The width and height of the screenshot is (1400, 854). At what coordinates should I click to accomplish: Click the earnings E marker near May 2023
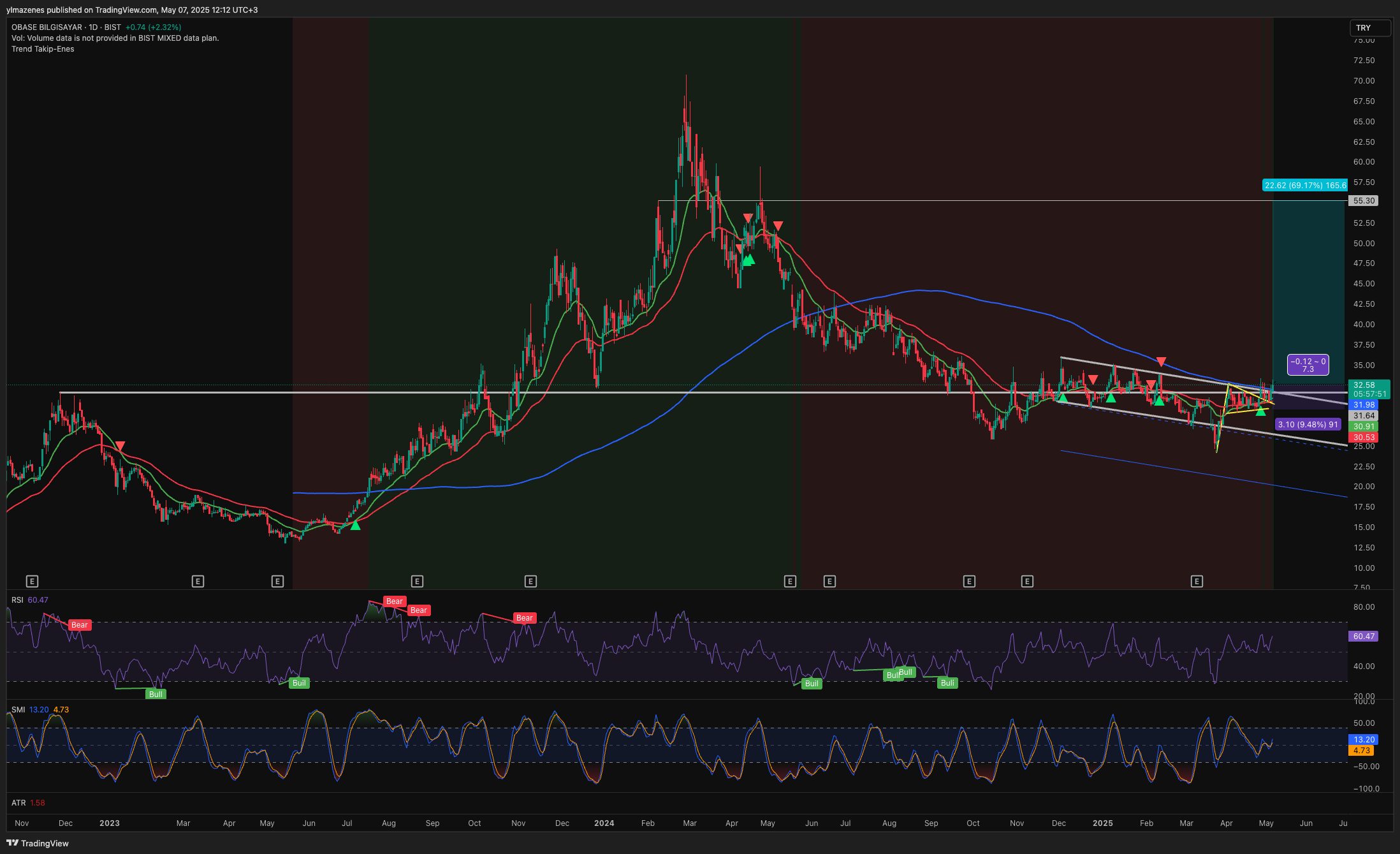pyautogui.click(x=277, y=581)
